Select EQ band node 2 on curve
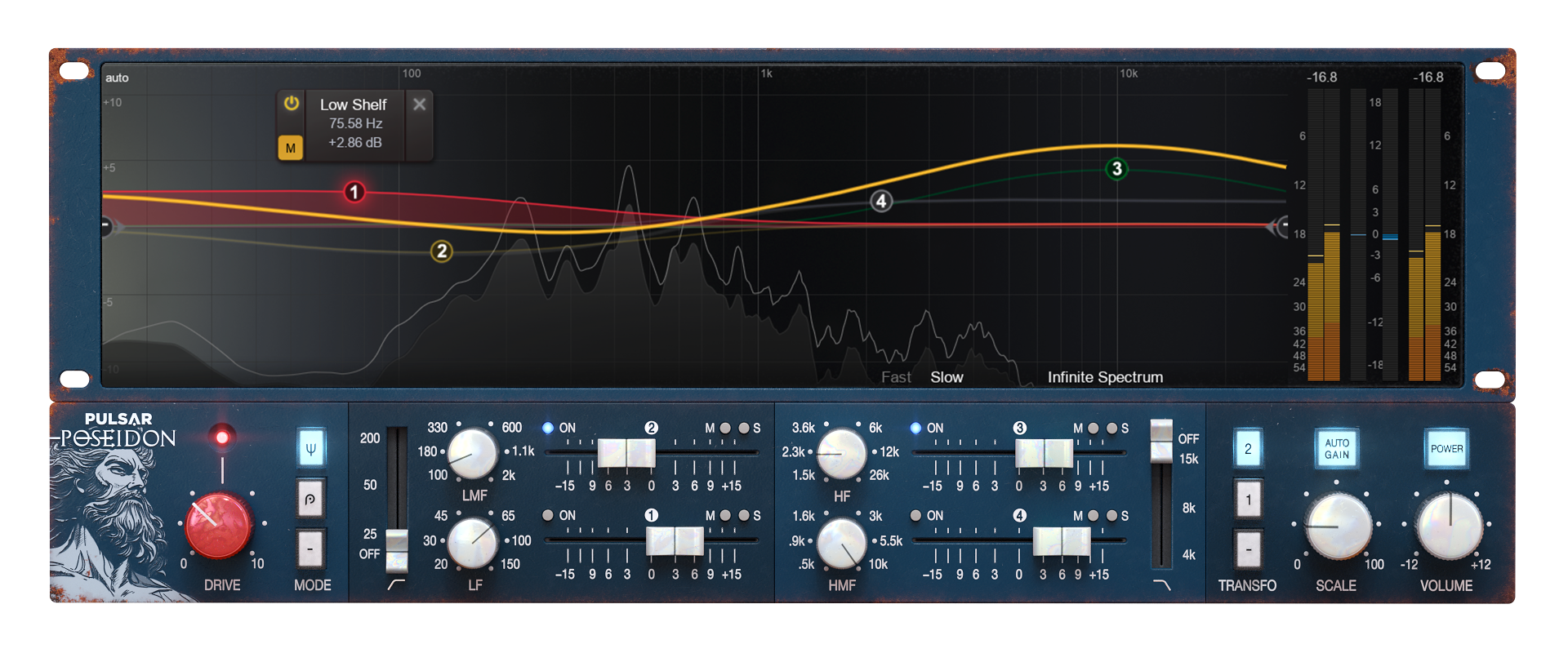Viewport: 1568px width, 662px height. (x=442, y=251)
